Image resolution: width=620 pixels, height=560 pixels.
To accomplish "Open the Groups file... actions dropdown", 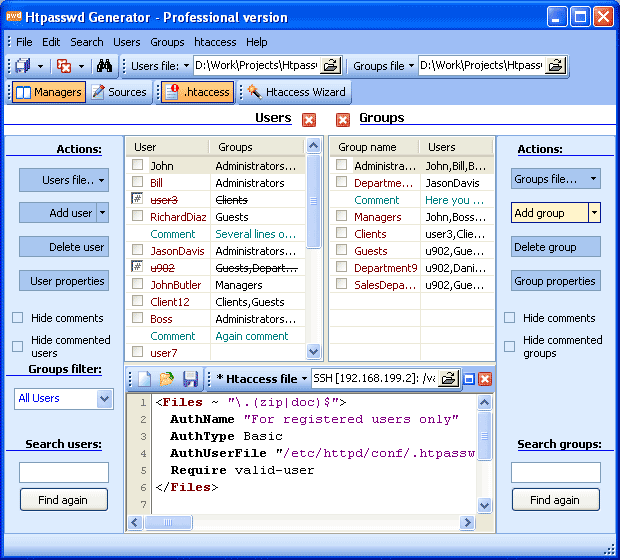I will [556, 179].
